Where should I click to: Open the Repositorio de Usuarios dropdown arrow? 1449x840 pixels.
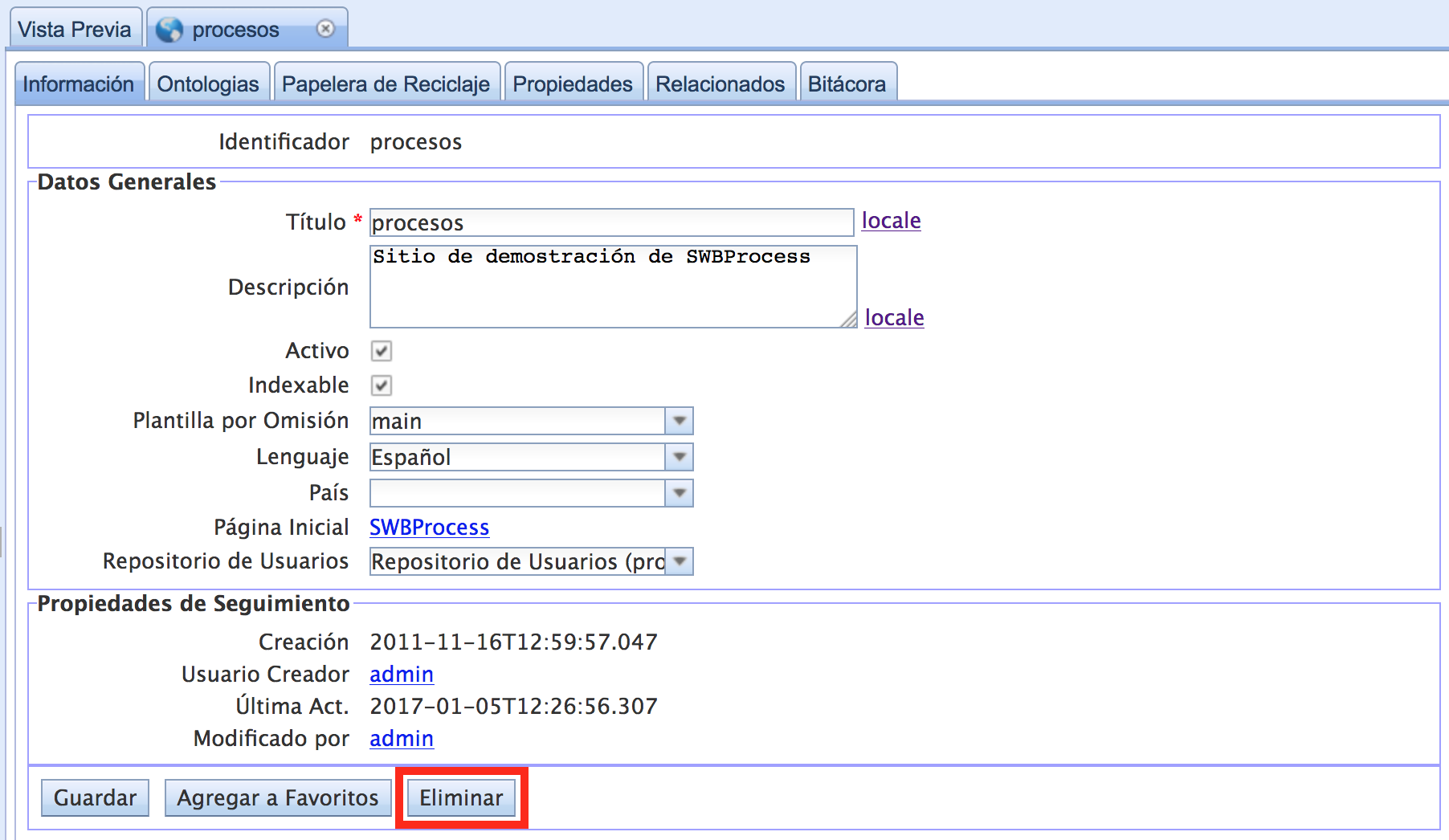coord(680,561)
